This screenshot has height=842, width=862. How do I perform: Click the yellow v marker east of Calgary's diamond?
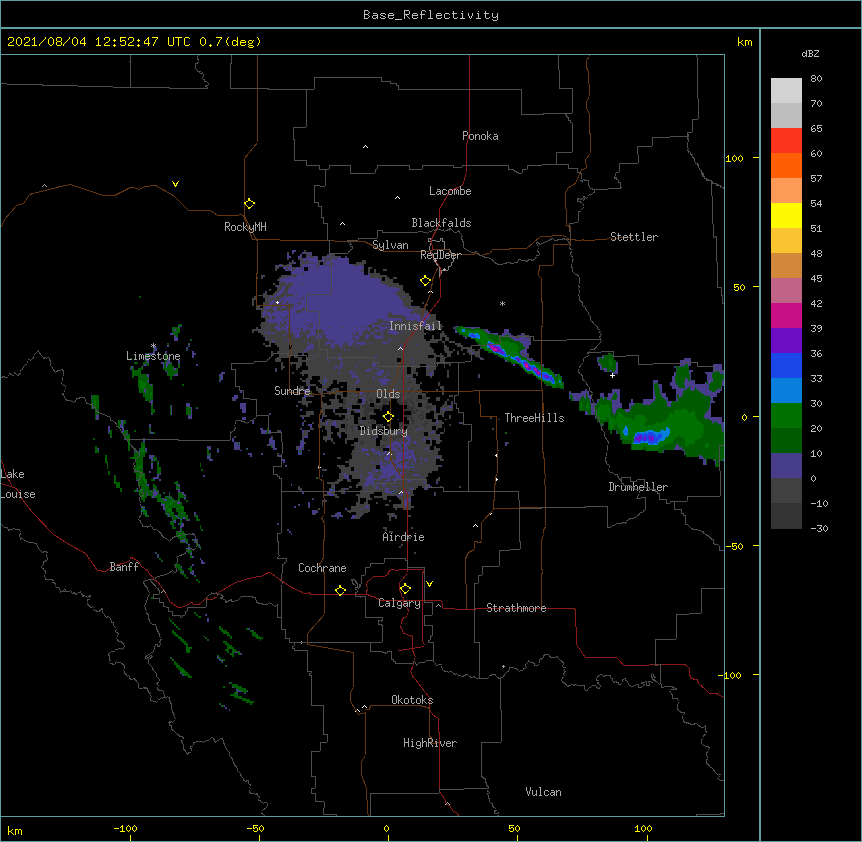(x=429, y=584)
